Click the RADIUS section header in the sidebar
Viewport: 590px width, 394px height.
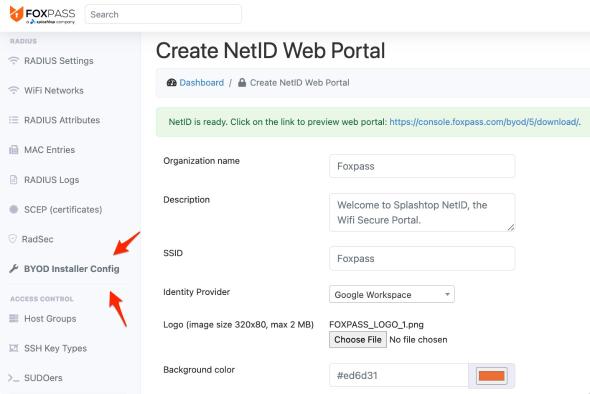pos(23,41)
